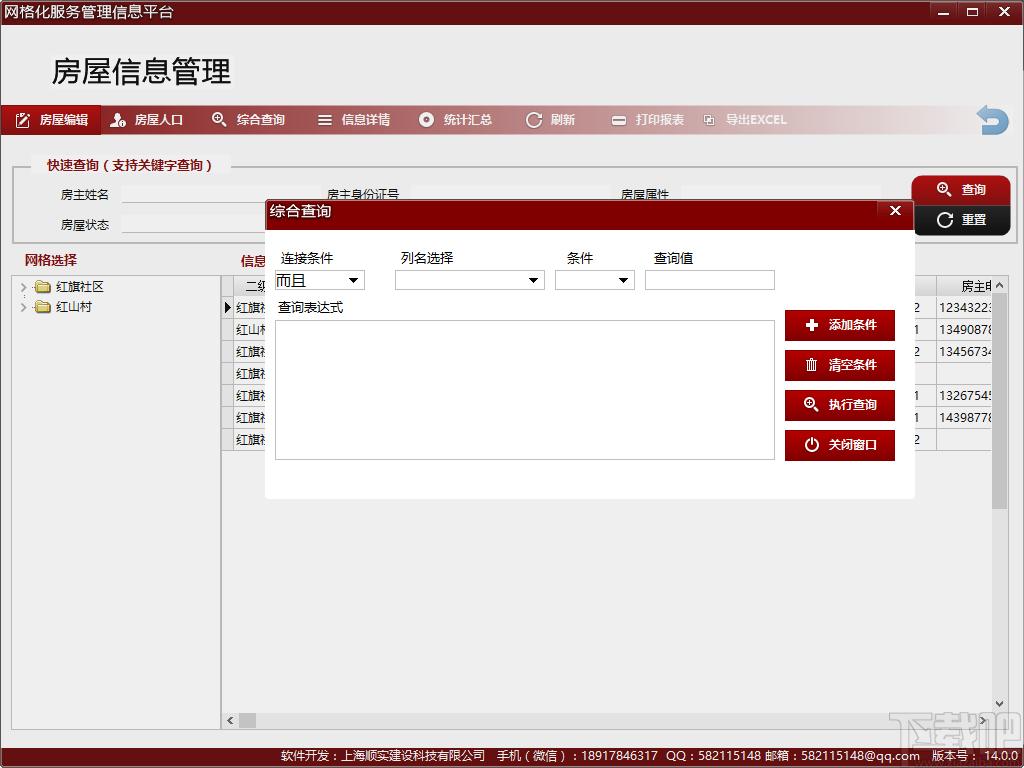Image resolution: width=1024 pixels, height=768 pixels.
Task: Close the 综合查询 dialog with X
Action: tap(895, 210)
